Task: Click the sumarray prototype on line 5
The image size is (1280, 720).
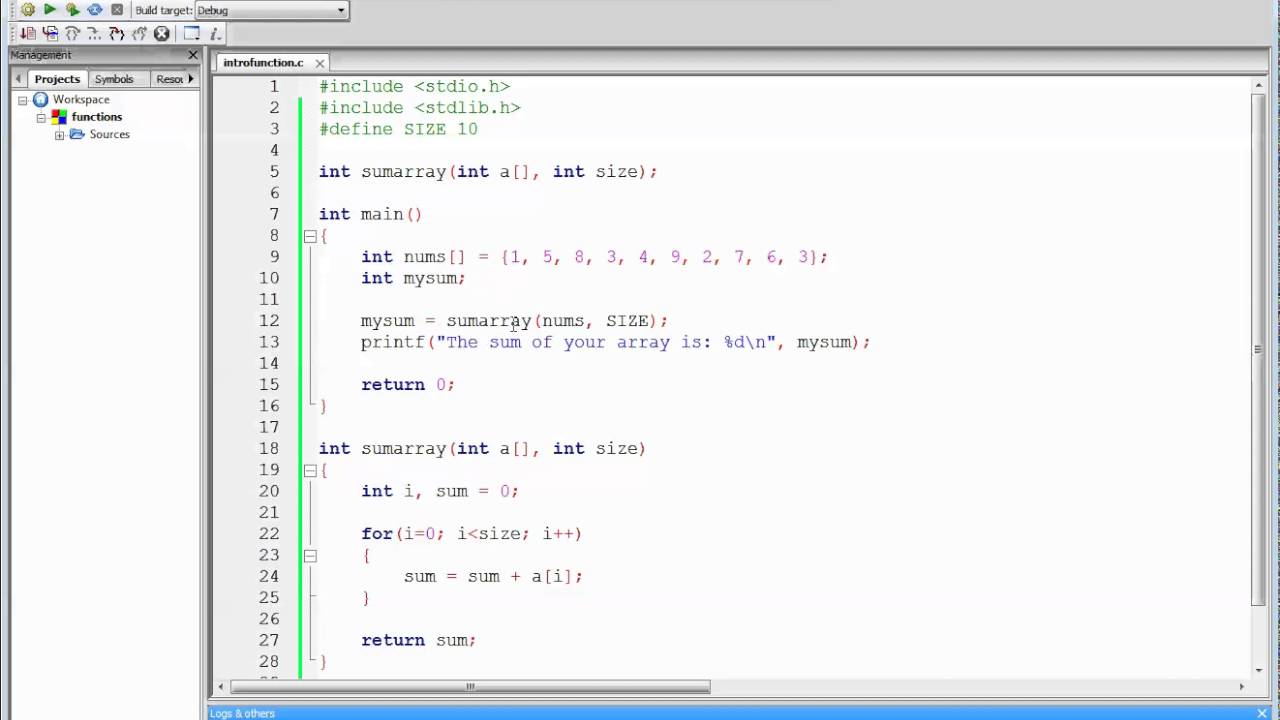Action: coord(488,172)
